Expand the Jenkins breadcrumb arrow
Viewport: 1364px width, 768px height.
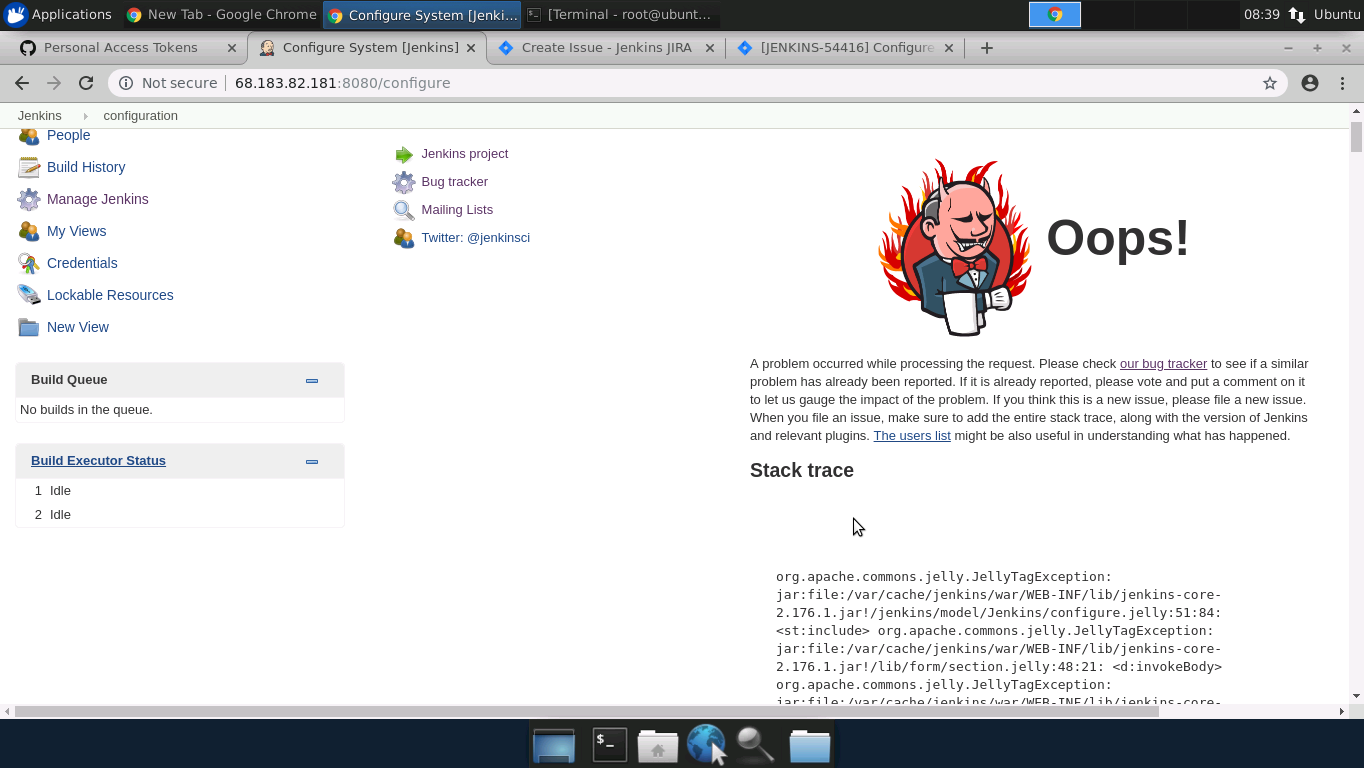click(x=86, y=116)
